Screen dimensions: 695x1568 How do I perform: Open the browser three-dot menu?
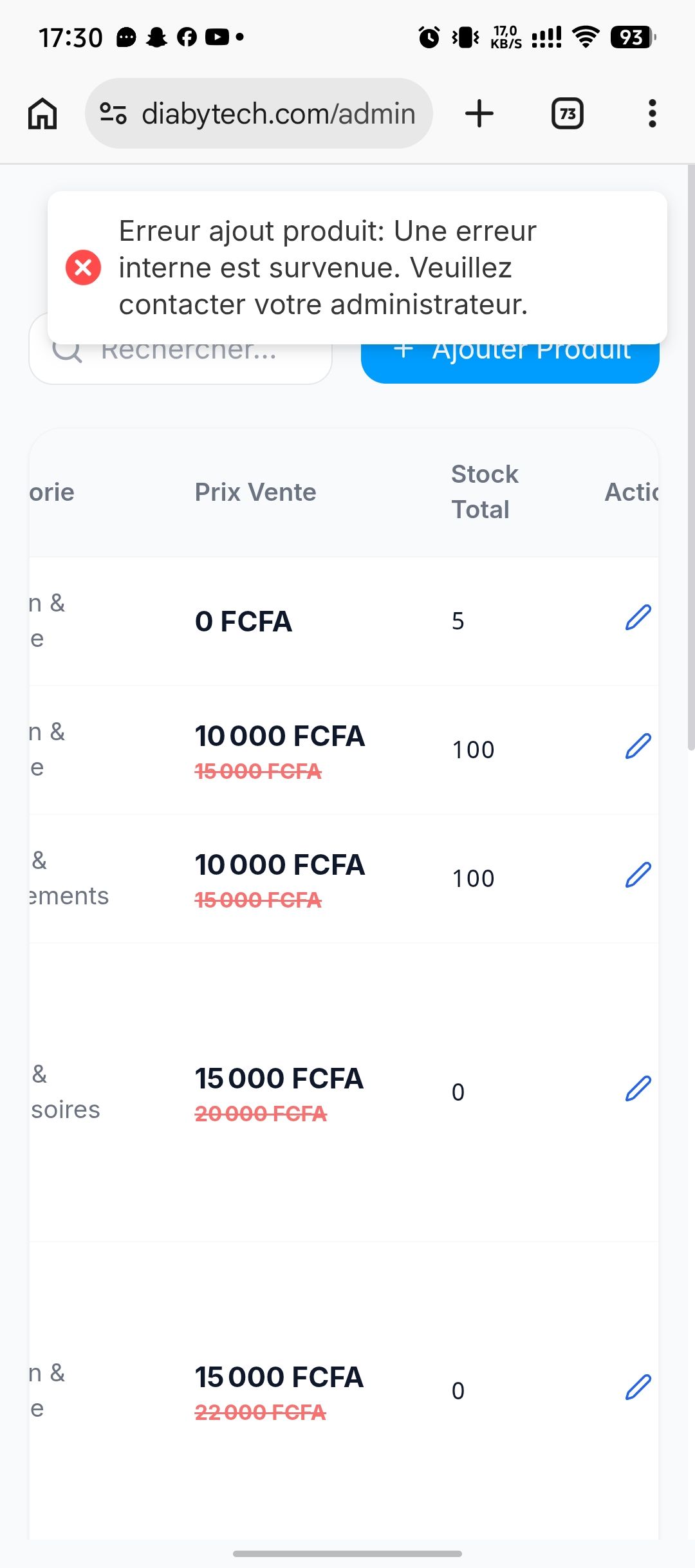(653, 113)
